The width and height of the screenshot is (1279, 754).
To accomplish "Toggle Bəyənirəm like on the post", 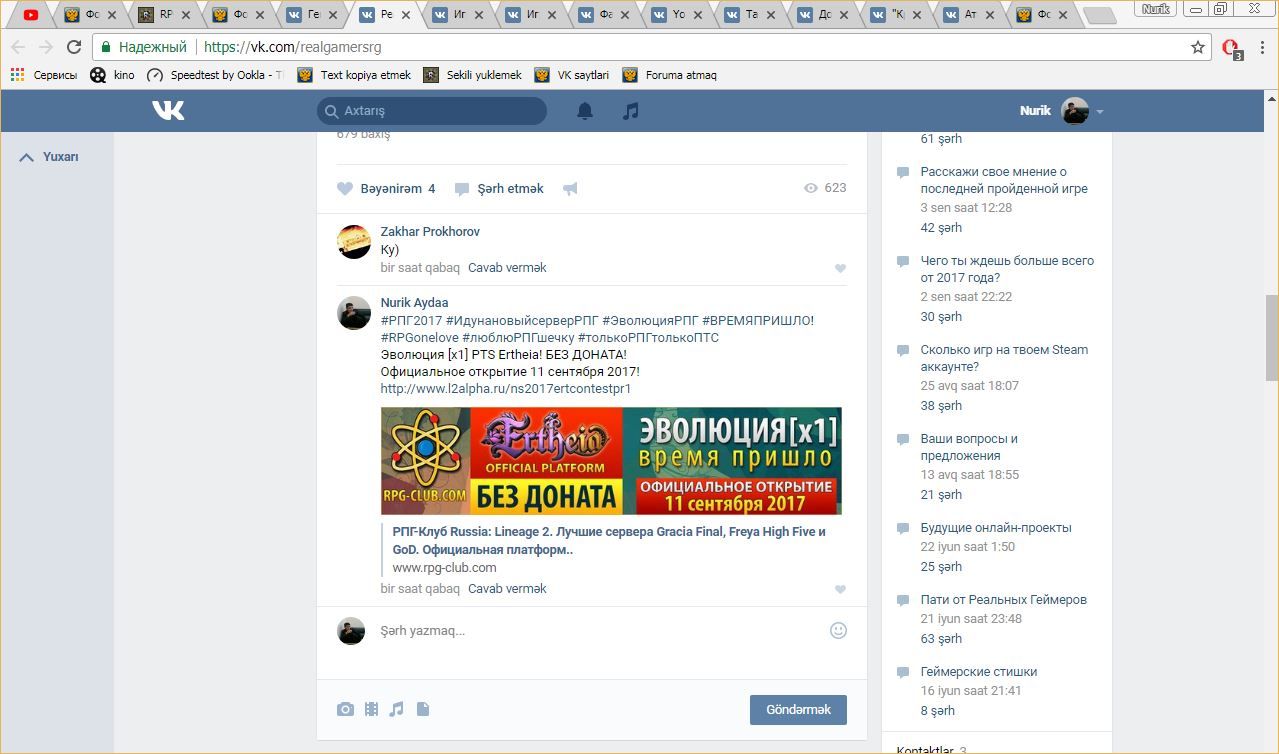I will point(386,189).
